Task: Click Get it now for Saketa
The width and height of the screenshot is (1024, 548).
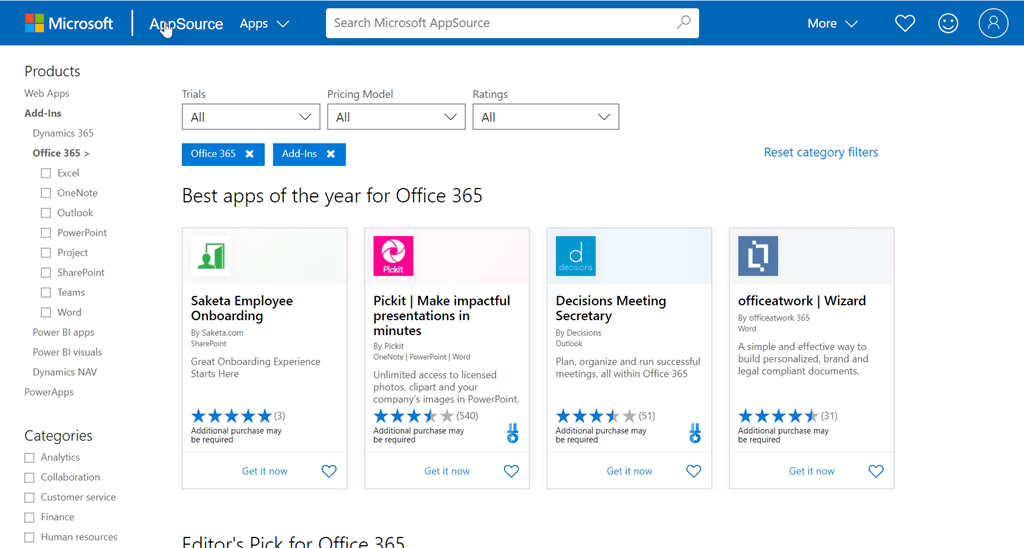Action: tap(264, 471)
